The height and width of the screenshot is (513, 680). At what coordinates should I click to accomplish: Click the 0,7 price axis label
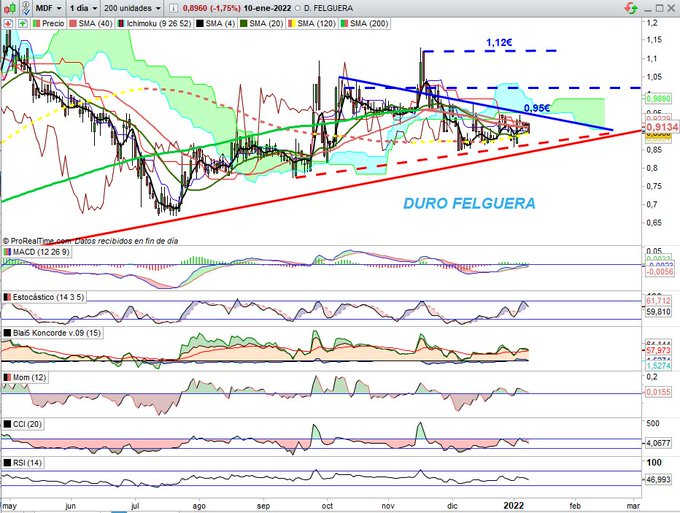click(652, 205)
